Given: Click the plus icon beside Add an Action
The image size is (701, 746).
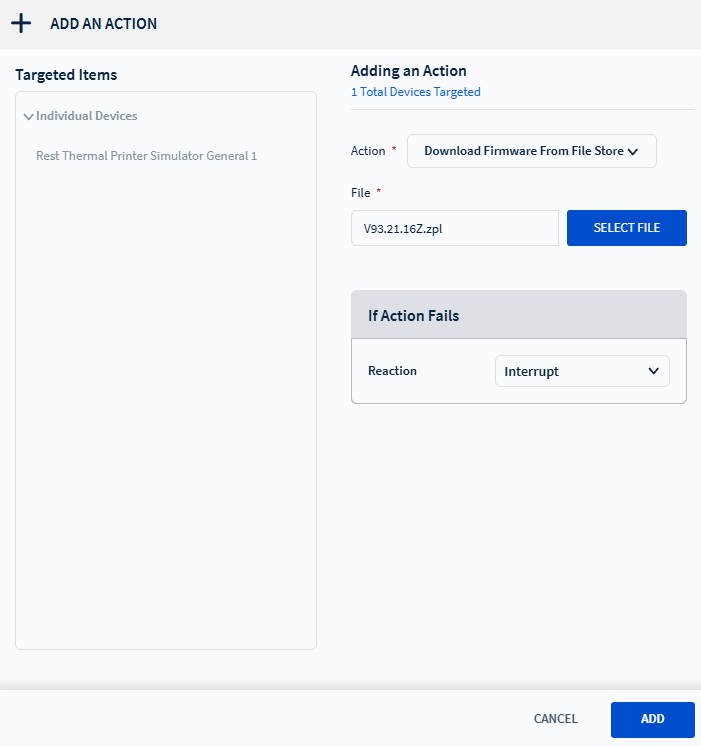Looking at the screenshot, I should coord(21,23).
